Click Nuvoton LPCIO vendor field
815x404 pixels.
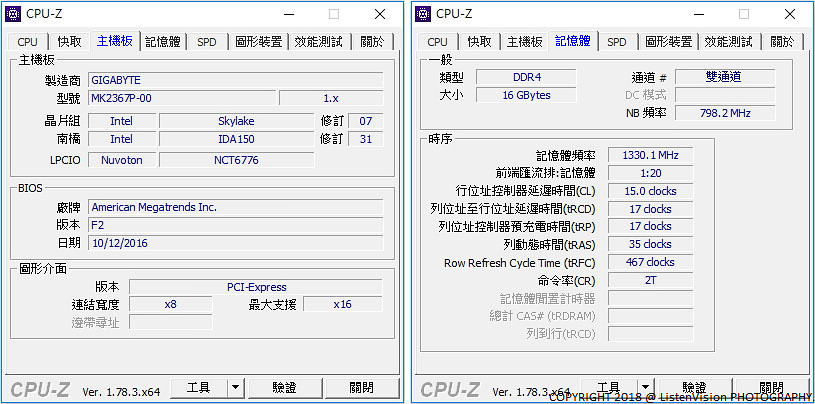[122, 160]
